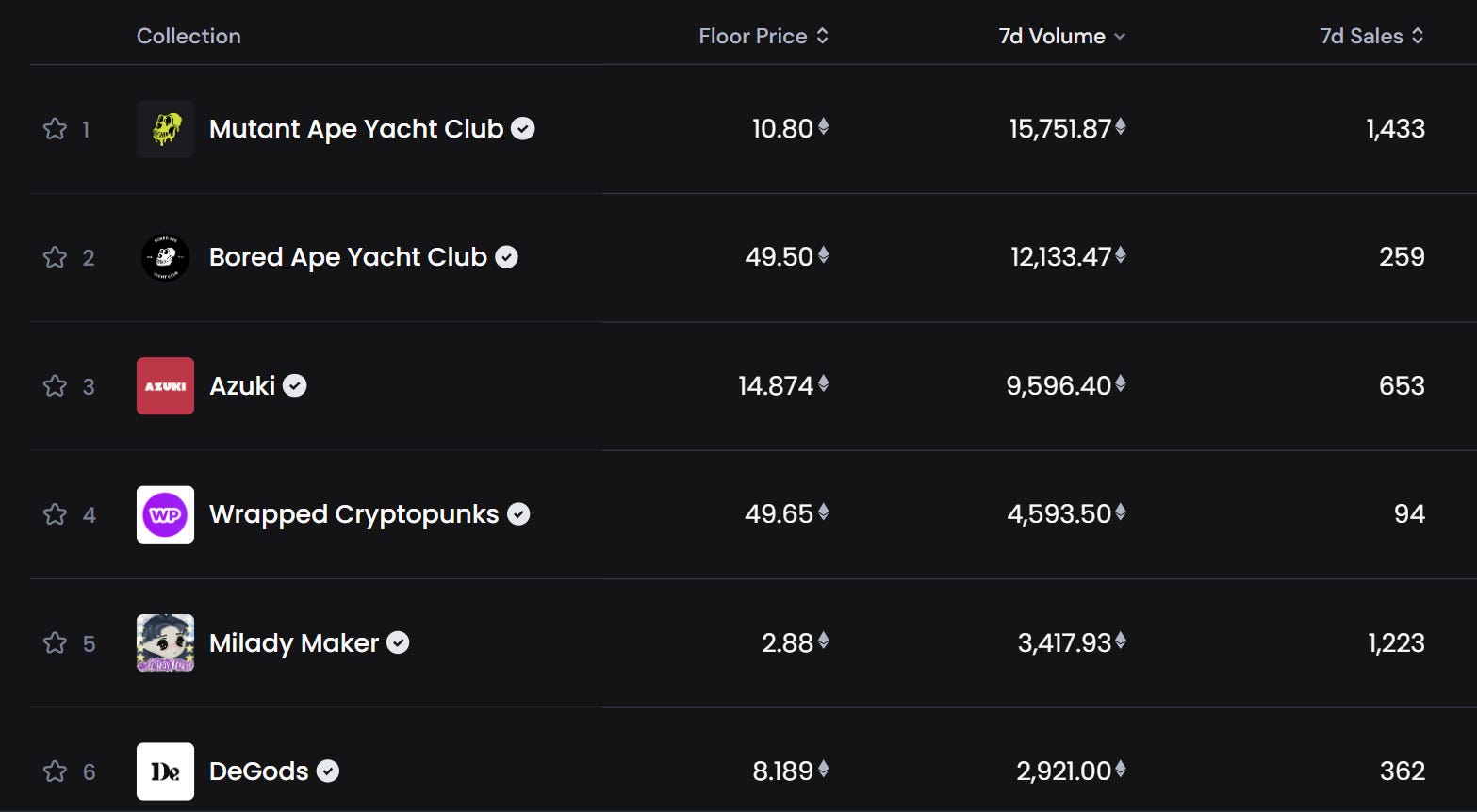
Task: Click the Collection column header
Action: coord(189,36)
